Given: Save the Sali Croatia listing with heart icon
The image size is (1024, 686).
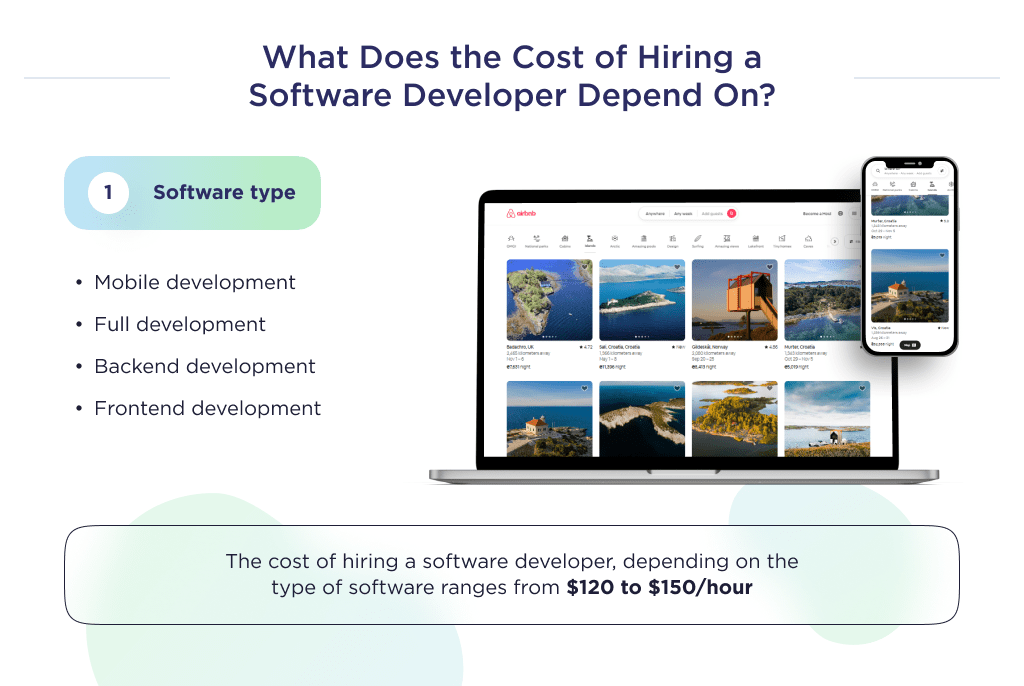Looking at the screenshot, I should coord(675,268).
